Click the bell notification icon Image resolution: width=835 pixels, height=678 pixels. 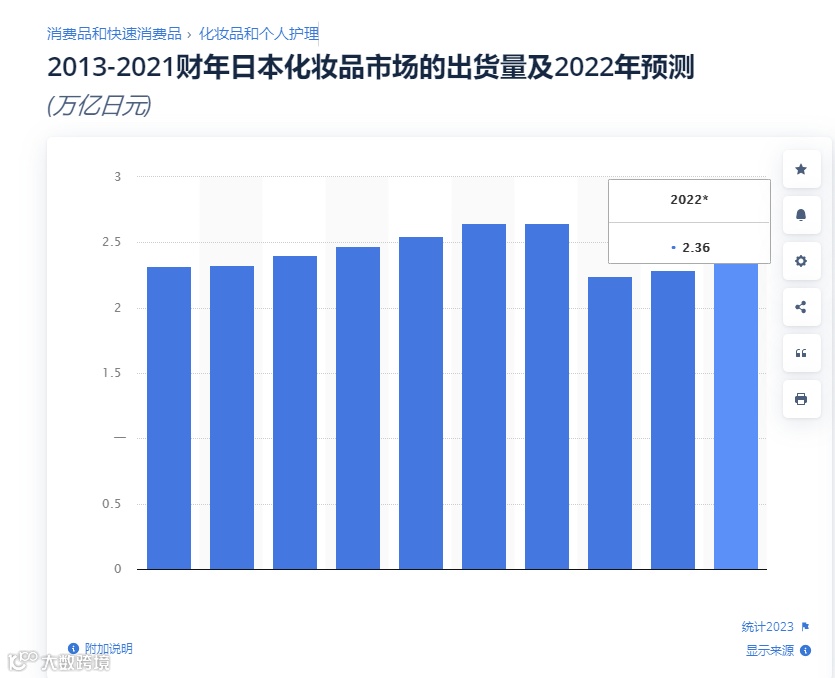801,215
